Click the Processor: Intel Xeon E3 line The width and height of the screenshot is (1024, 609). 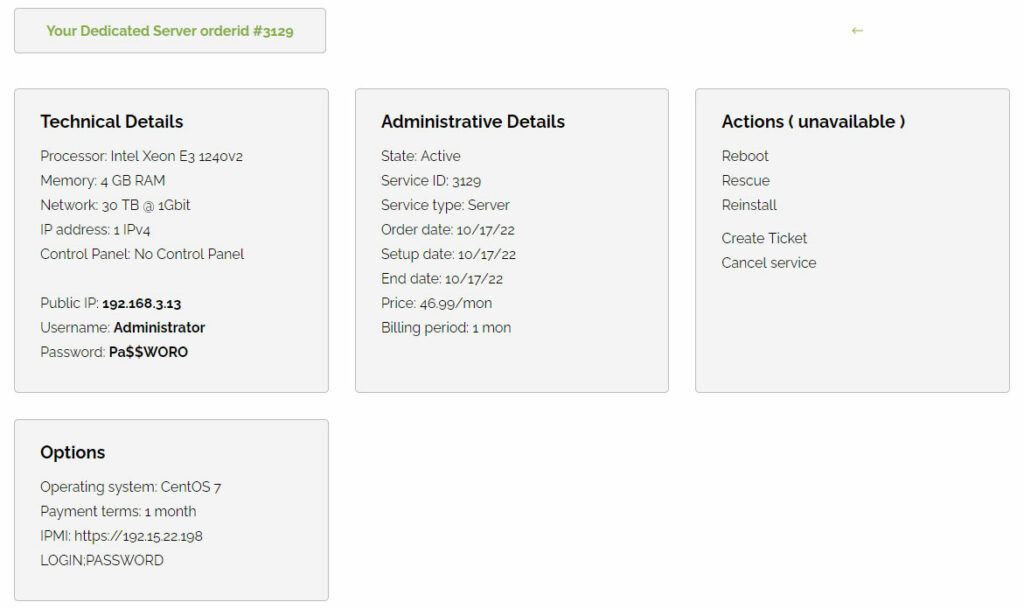[141, 156]
